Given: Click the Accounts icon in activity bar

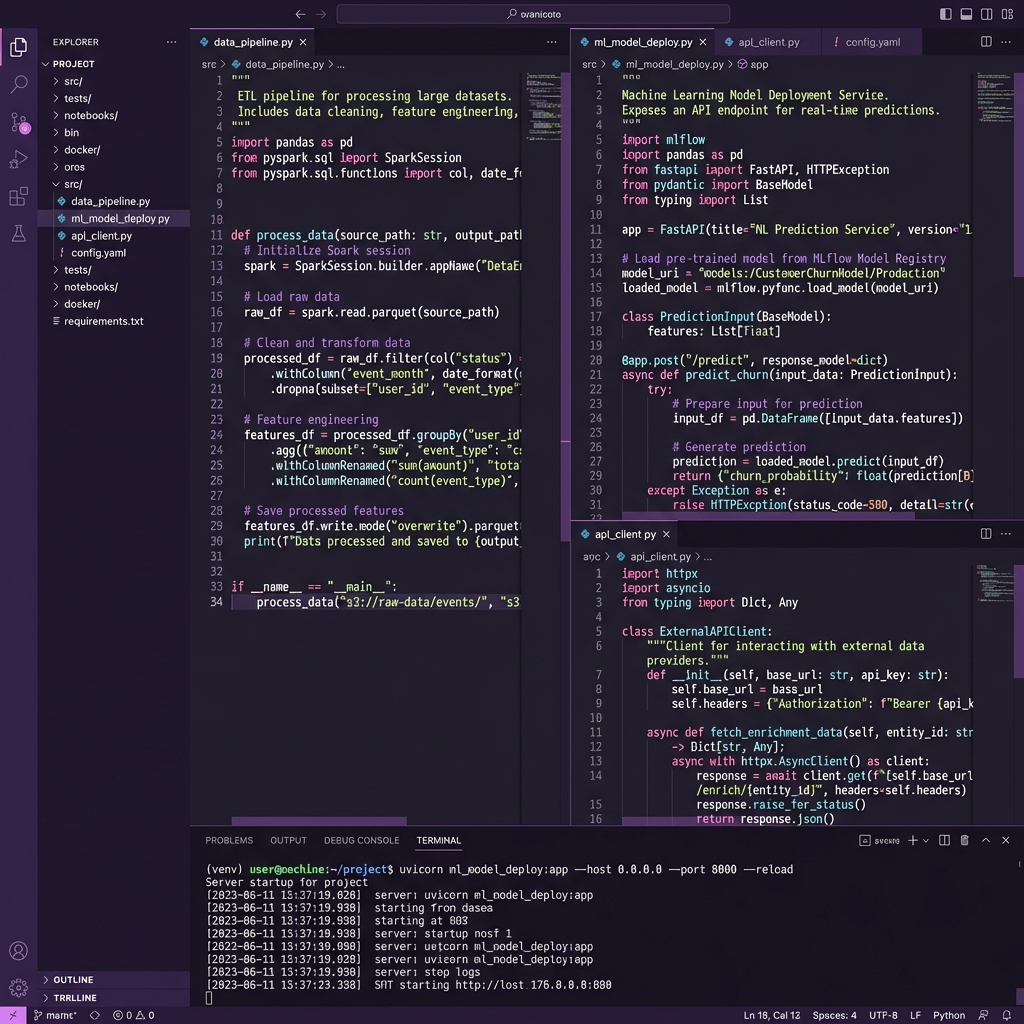Looking at the screenshot, I should pos(18,951).
